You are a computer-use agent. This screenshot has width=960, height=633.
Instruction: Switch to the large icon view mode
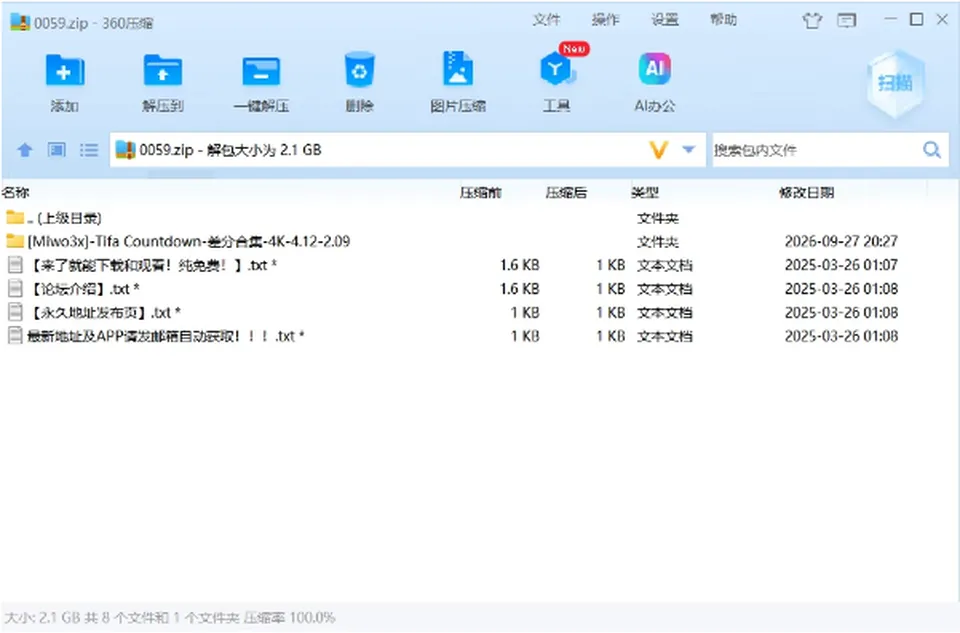[x=57, y=149]
